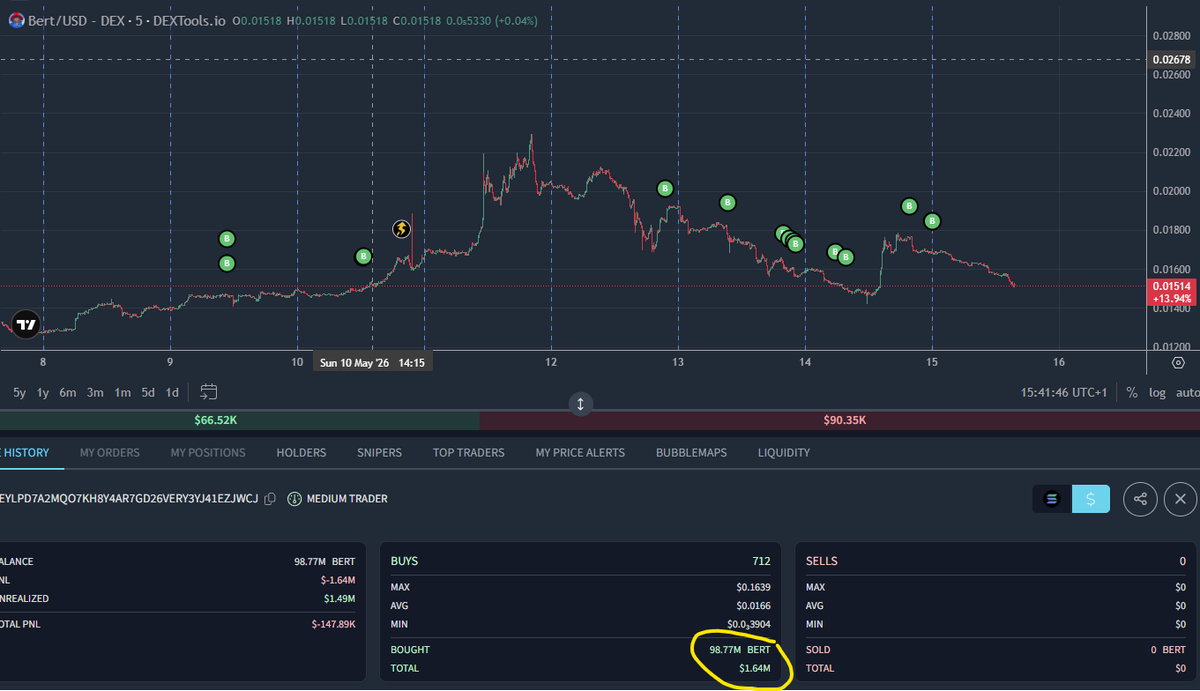
Task: Click the unrealized value $1.49M
Action: (x=339, y=598)
